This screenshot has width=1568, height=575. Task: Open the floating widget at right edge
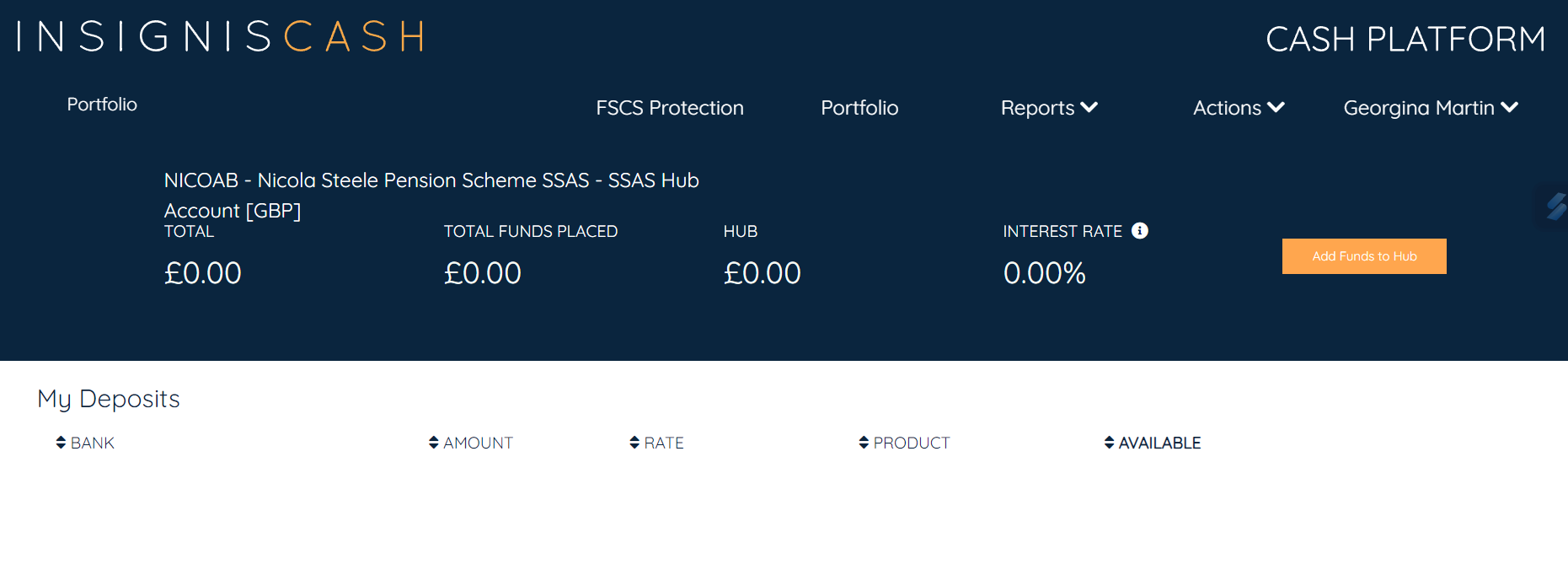tap(1554, 205)
